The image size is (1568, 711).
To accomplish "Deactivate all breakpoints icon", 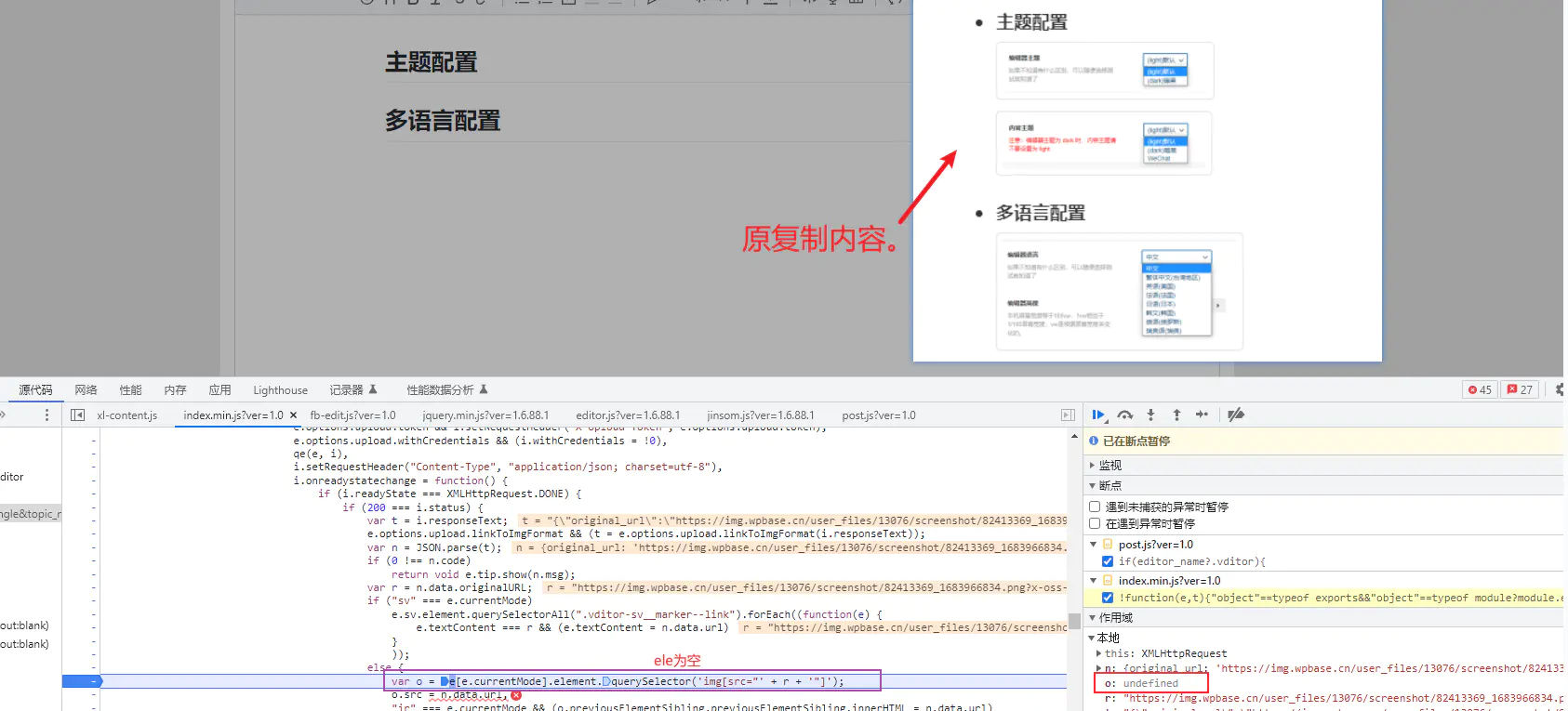I will [1236, 415].
